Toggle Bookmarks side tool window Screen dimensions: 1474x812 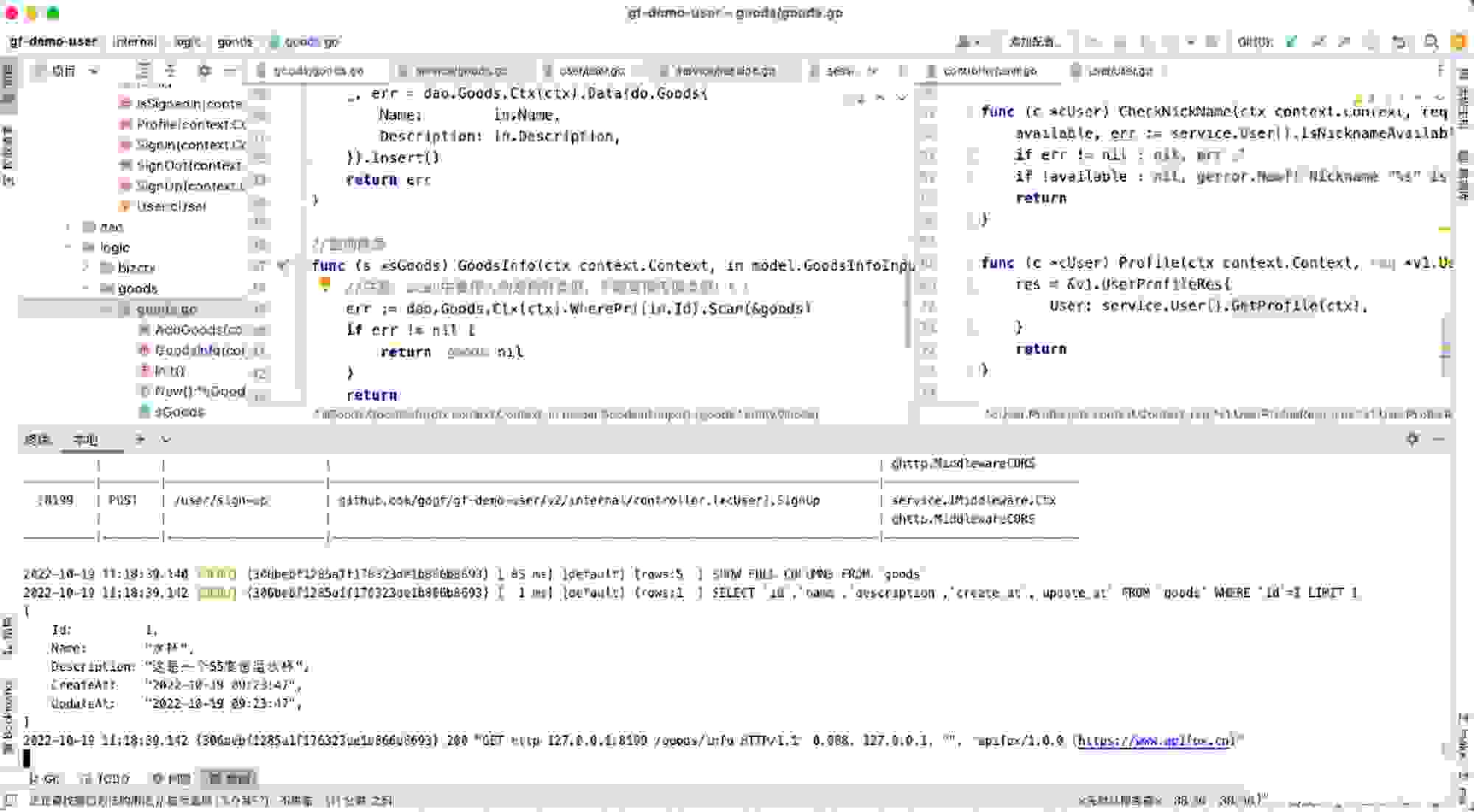(8, 716)
